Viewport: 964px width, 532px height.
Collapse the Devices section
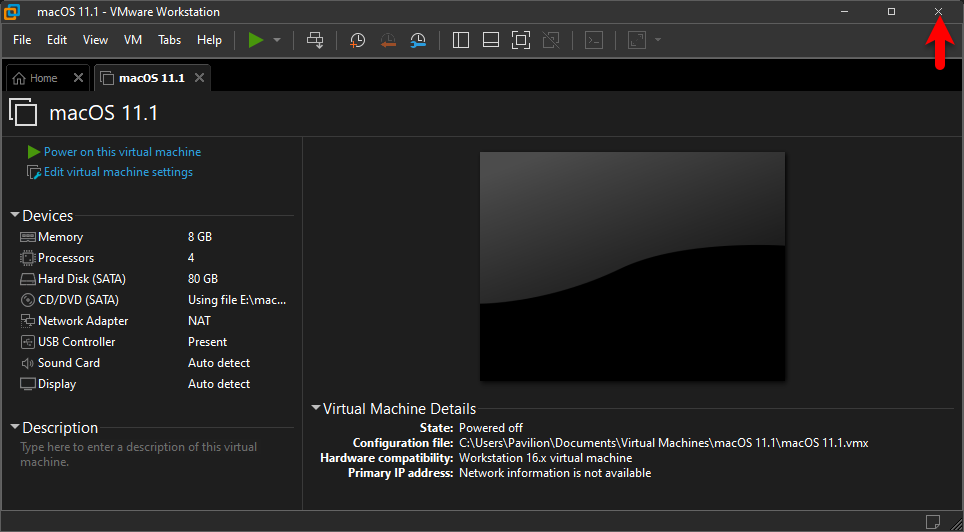(x=15, y=215)
